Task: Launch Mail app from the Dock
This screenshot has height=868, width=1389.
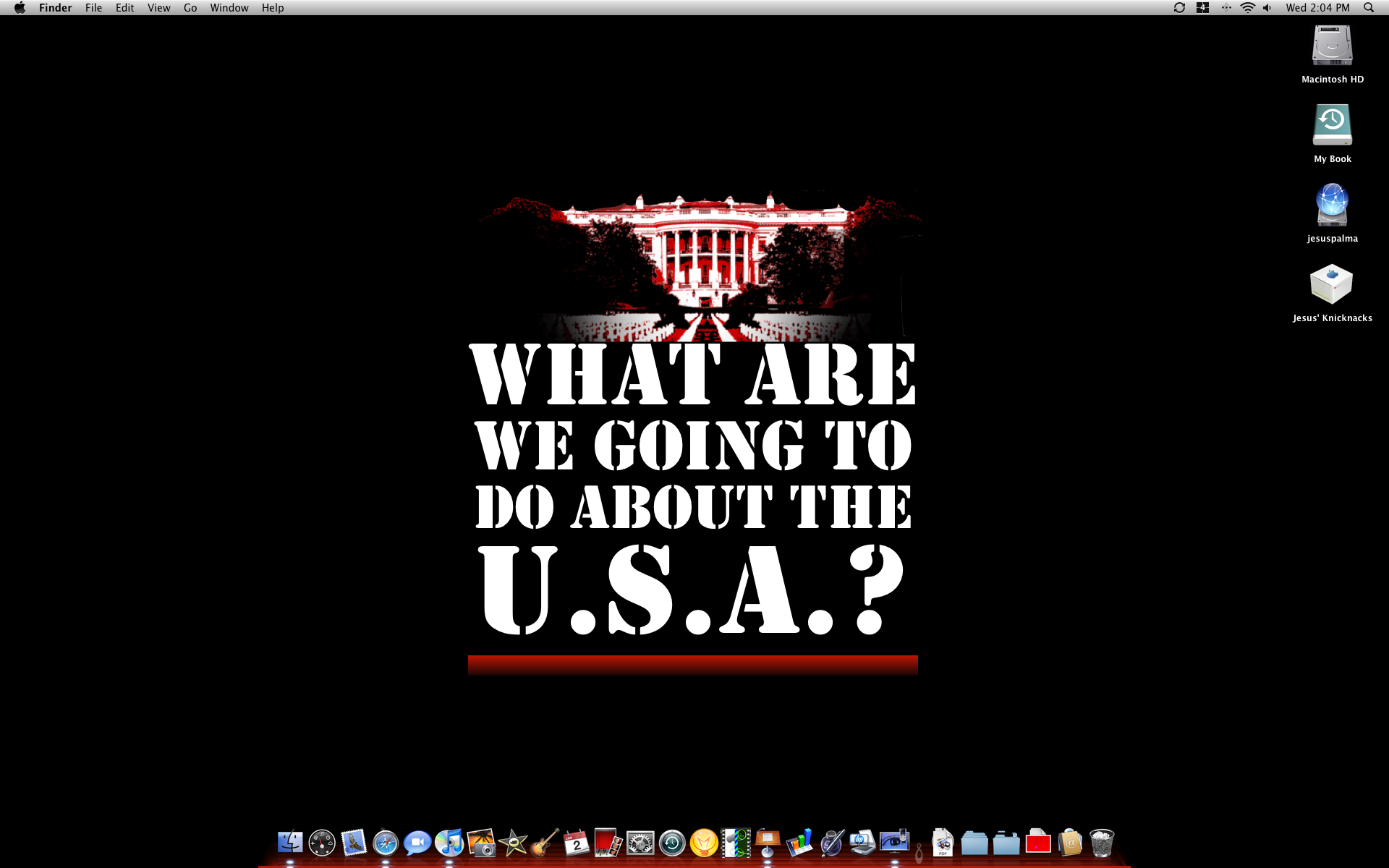Action: click(354, 843)
